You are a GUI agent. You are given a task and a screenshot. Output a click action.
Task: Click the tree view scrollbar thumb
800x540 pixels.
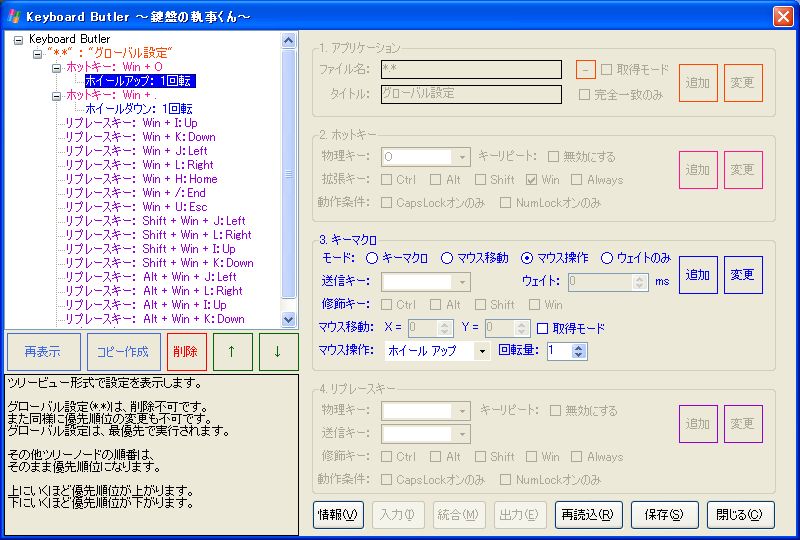(x=288, y=174)
